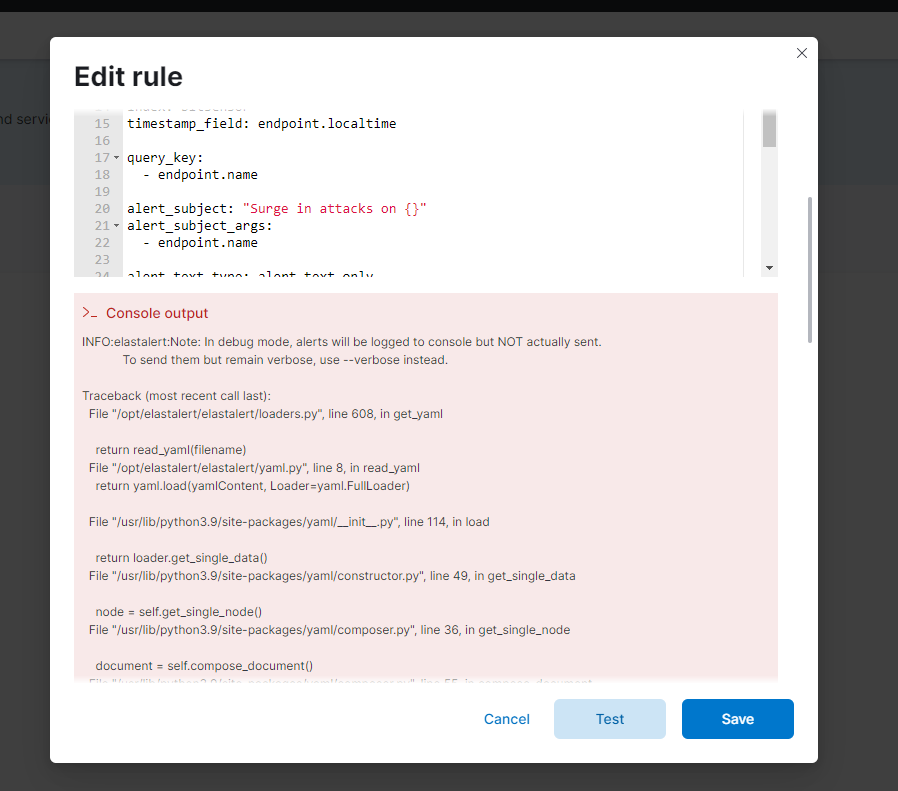Click 'return yaml.load(yamlContent, Loader=yaml.FullLoader)' line
This screenshot has width=898, height=791.
click(x=253, y=486)
